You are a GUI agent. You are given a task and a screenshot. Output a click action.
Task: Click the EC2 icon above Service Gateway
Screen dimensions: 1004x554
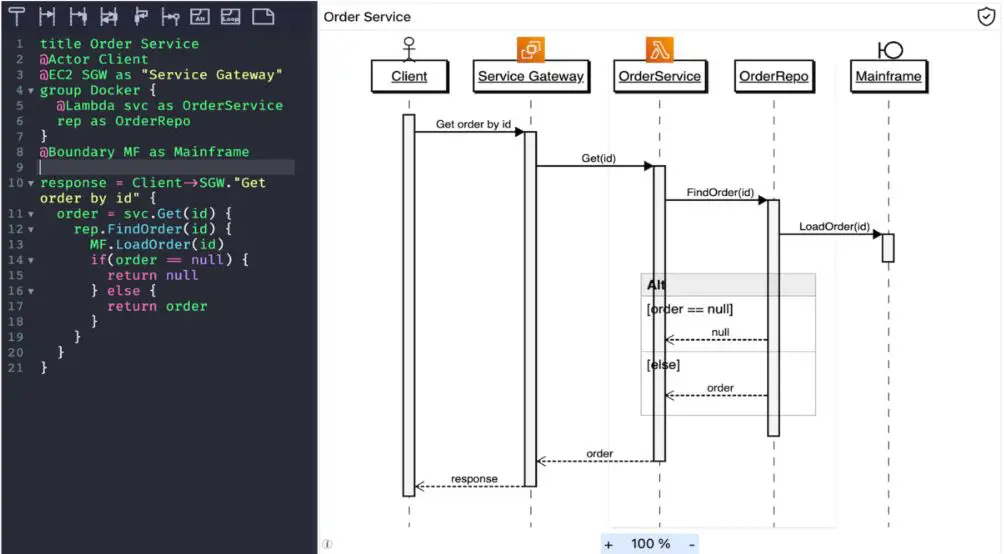(x=530, y=49)
